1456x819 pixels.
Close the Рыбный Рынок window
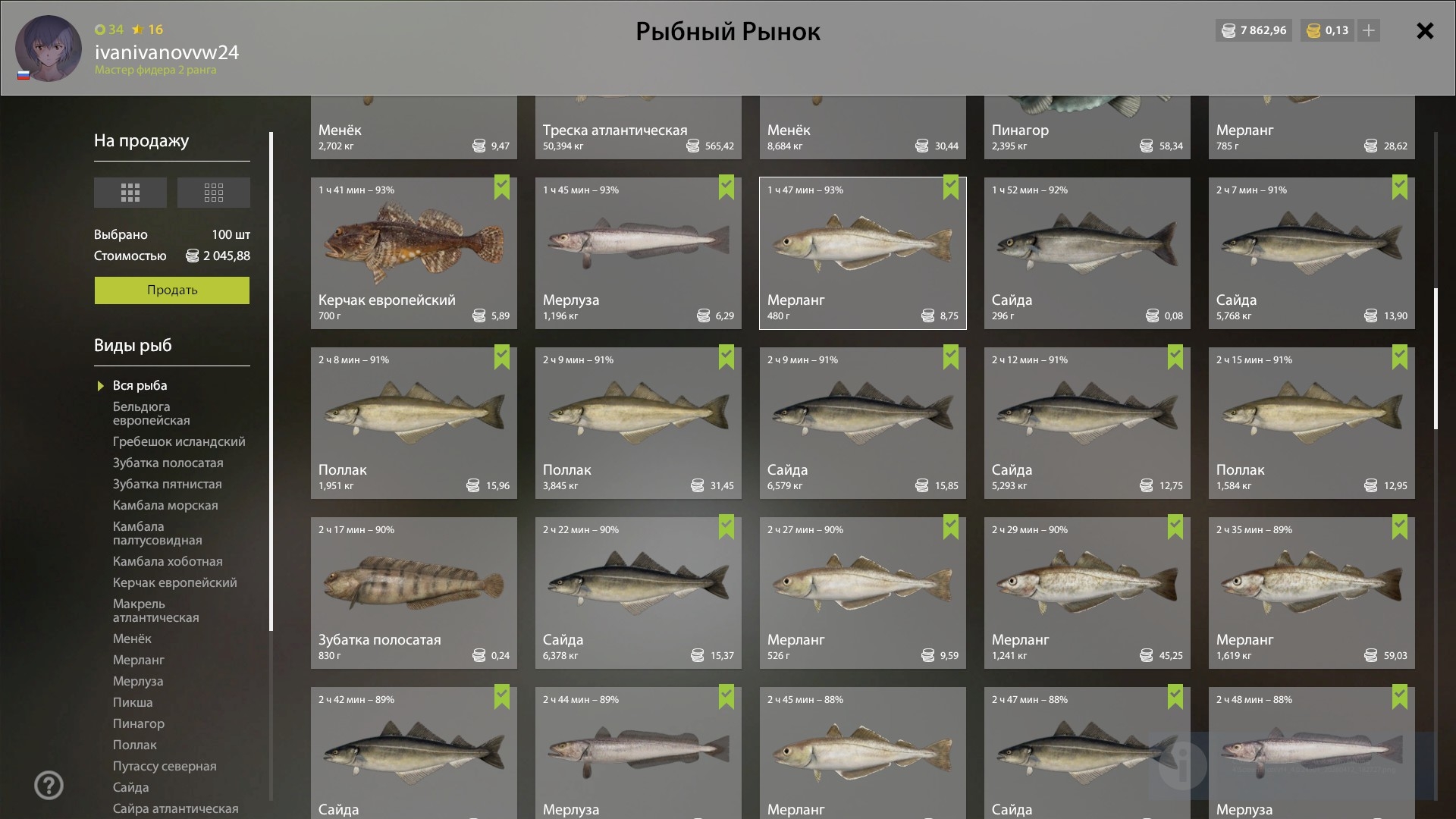(1425, 30)
